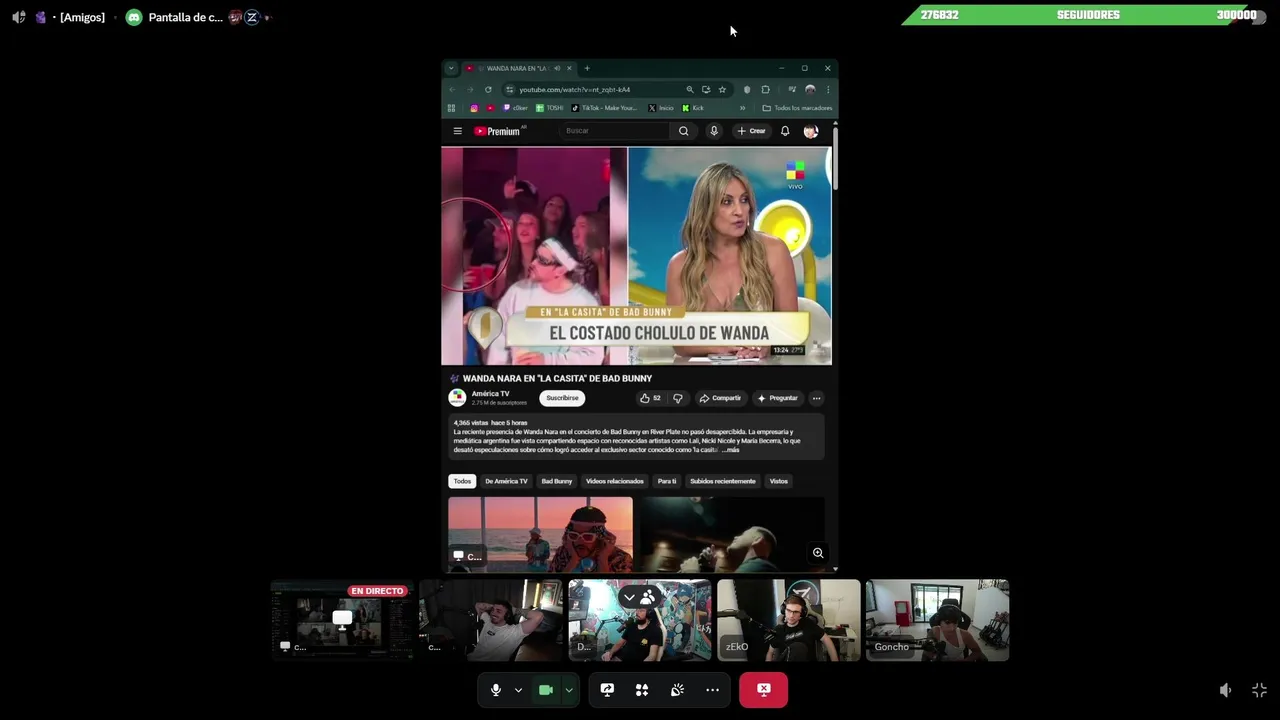Disconnect using the red leave-call button
The height and width of the screenshot is (720, 1280).
click(763, 690)
